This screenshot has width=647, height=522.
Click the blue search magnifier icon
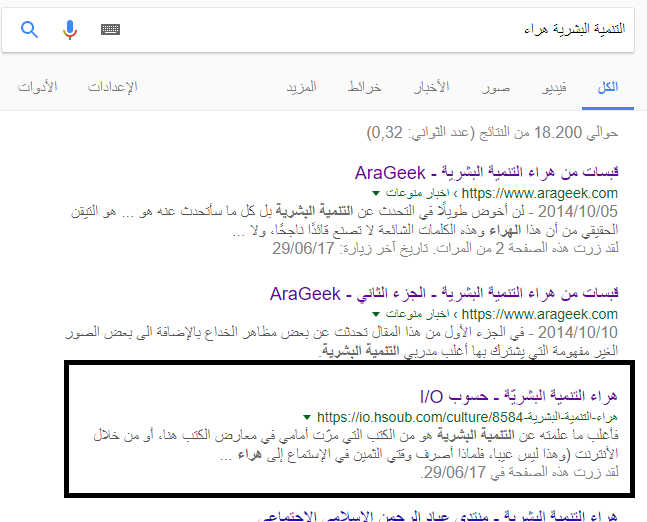(29, 29)
